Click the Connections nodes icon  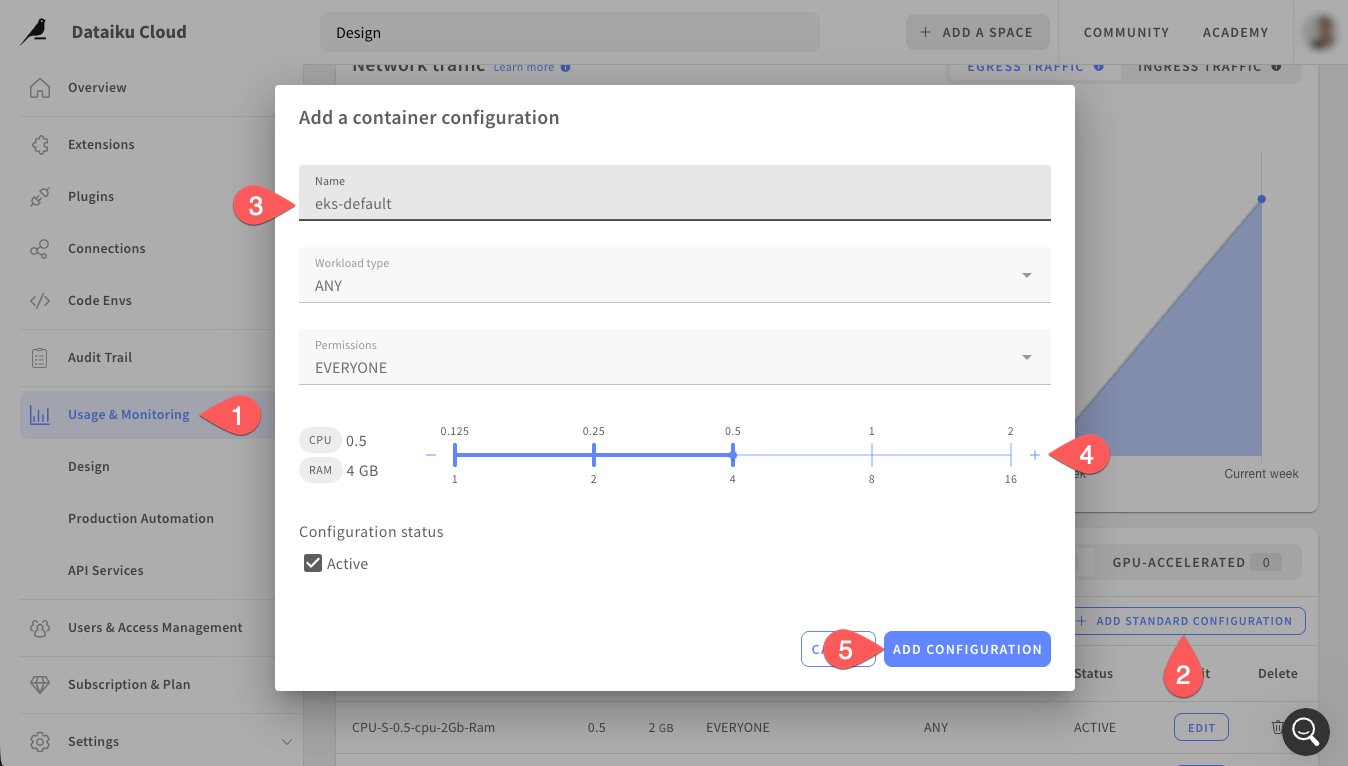pos(40,249)
